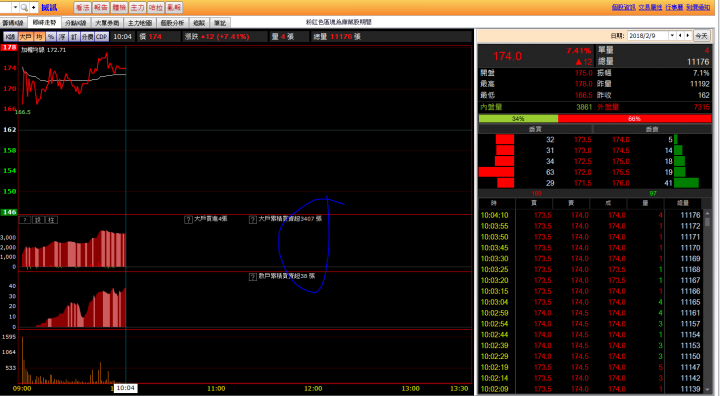Switch to the 大單券商 tab
The height and width of the screenshot is (396, 720).
point(107,23)
